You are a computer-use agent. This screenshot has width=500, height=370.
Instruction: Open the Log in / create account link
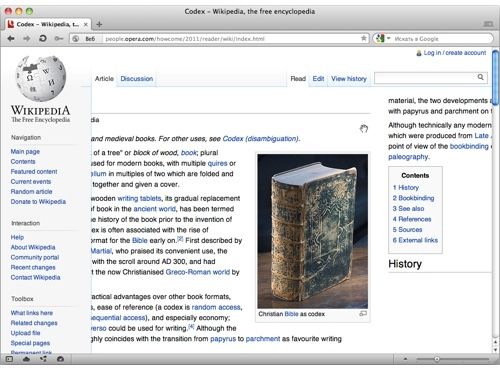tap(455, 53)
